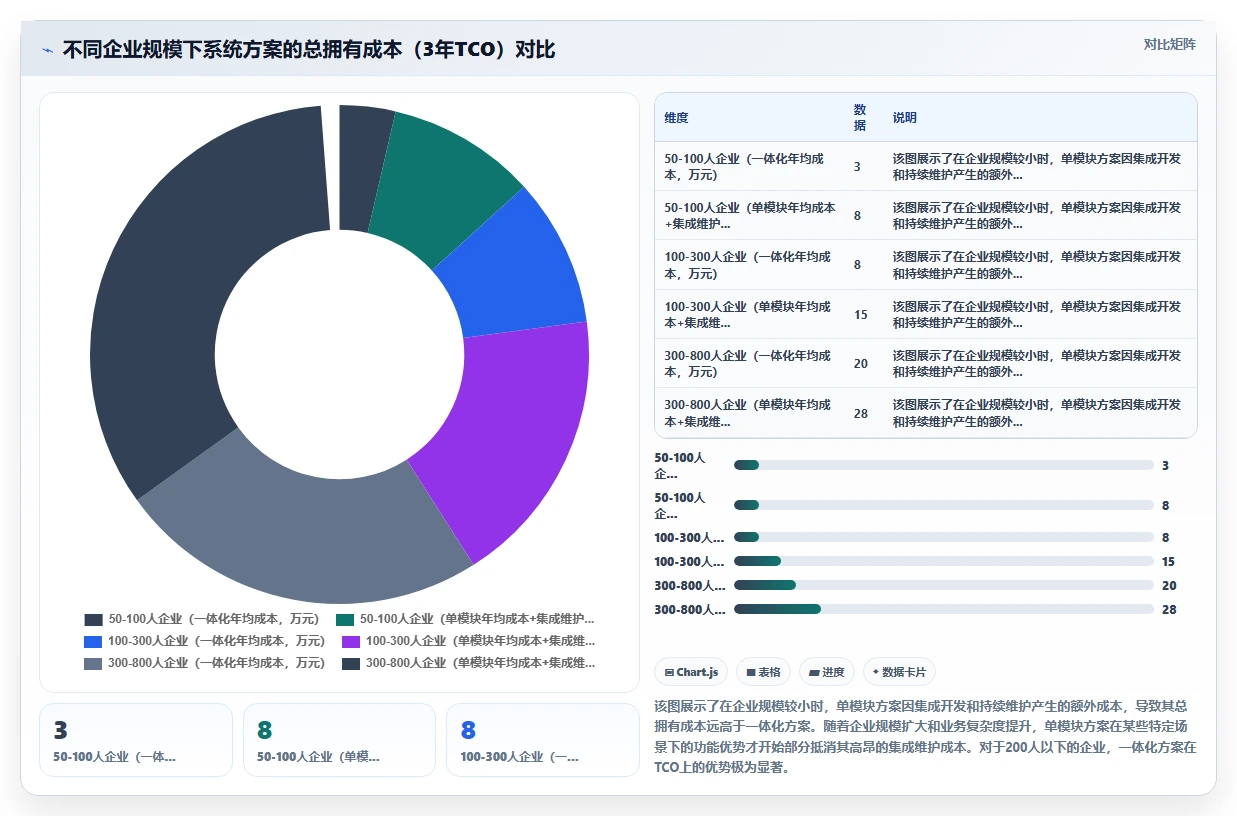Click the value 28 in the table
The height and width of the screenshot is (816, 1237).
point(861,413)
